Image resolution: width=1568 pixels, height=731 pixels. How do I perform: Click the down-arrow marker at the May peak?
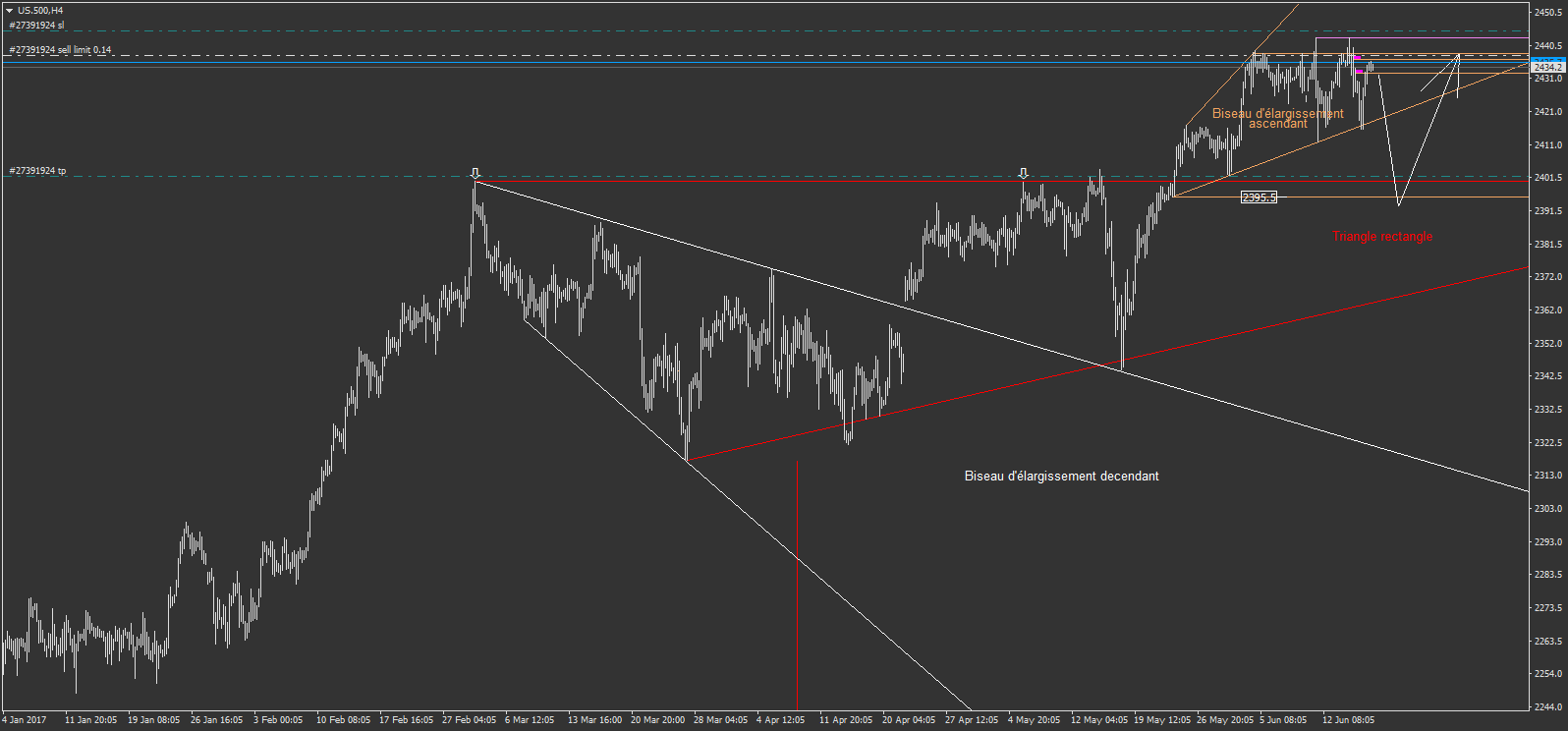[x=1023, y=174]
